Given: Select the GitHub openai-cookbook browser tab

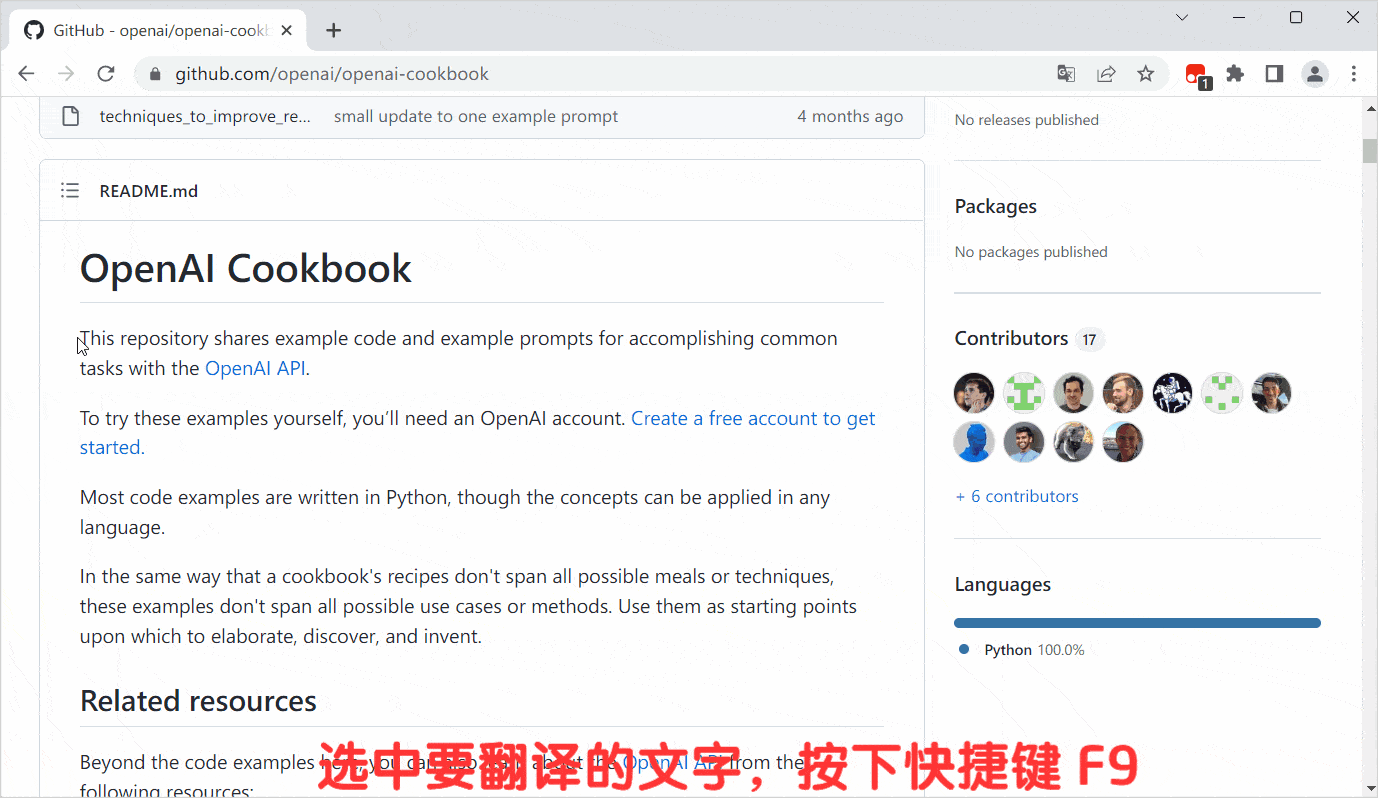Looking at the screenshot, I should tap(160, 31).
